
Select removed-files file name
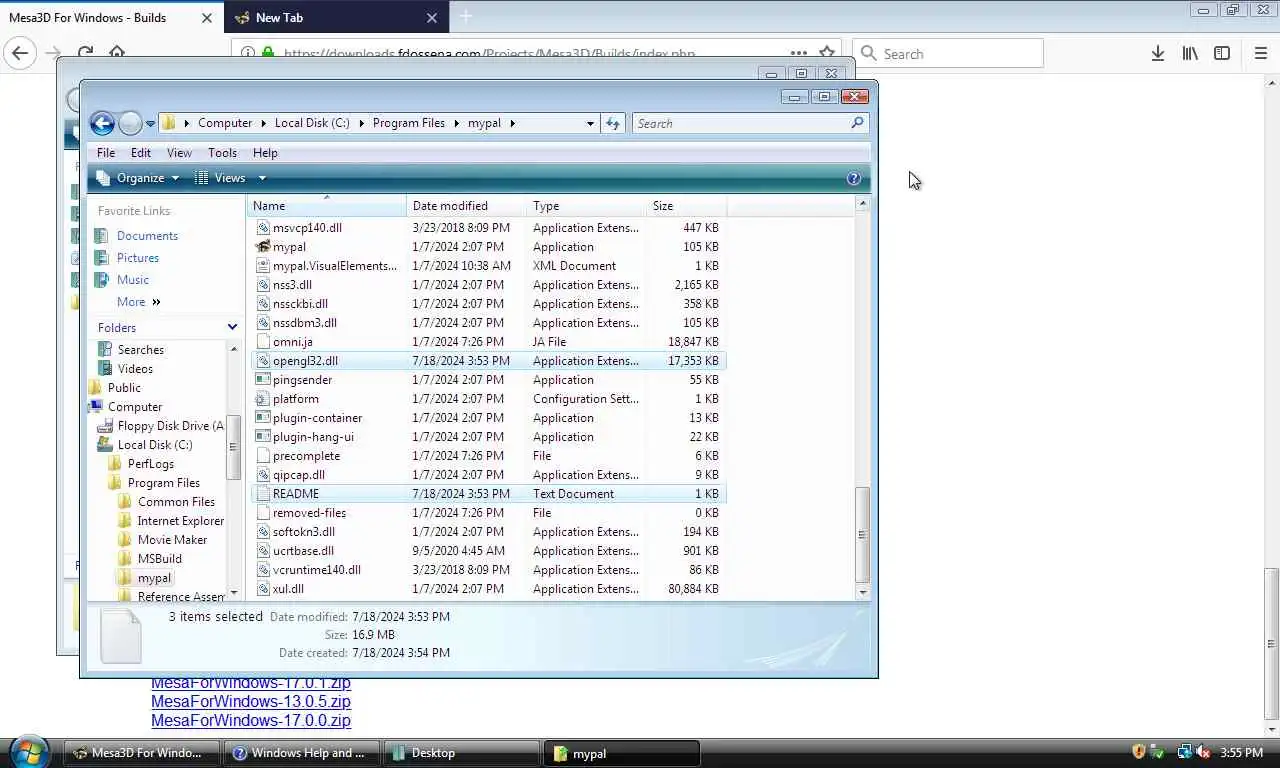coord(309,513)
